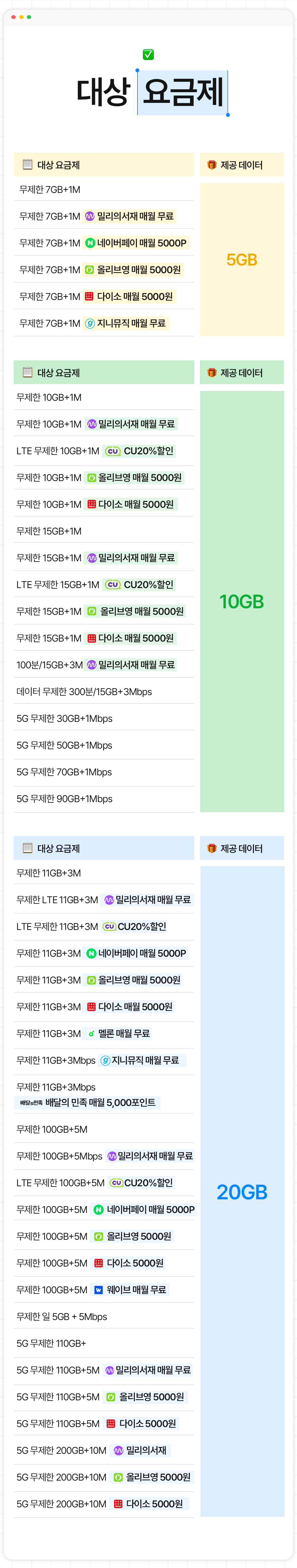The height and width of the screenshot is (1568, 297).
Task: Click the 데이터 무제한 300분/15GB+3Mbps row
Action: [x=84, y=692]
